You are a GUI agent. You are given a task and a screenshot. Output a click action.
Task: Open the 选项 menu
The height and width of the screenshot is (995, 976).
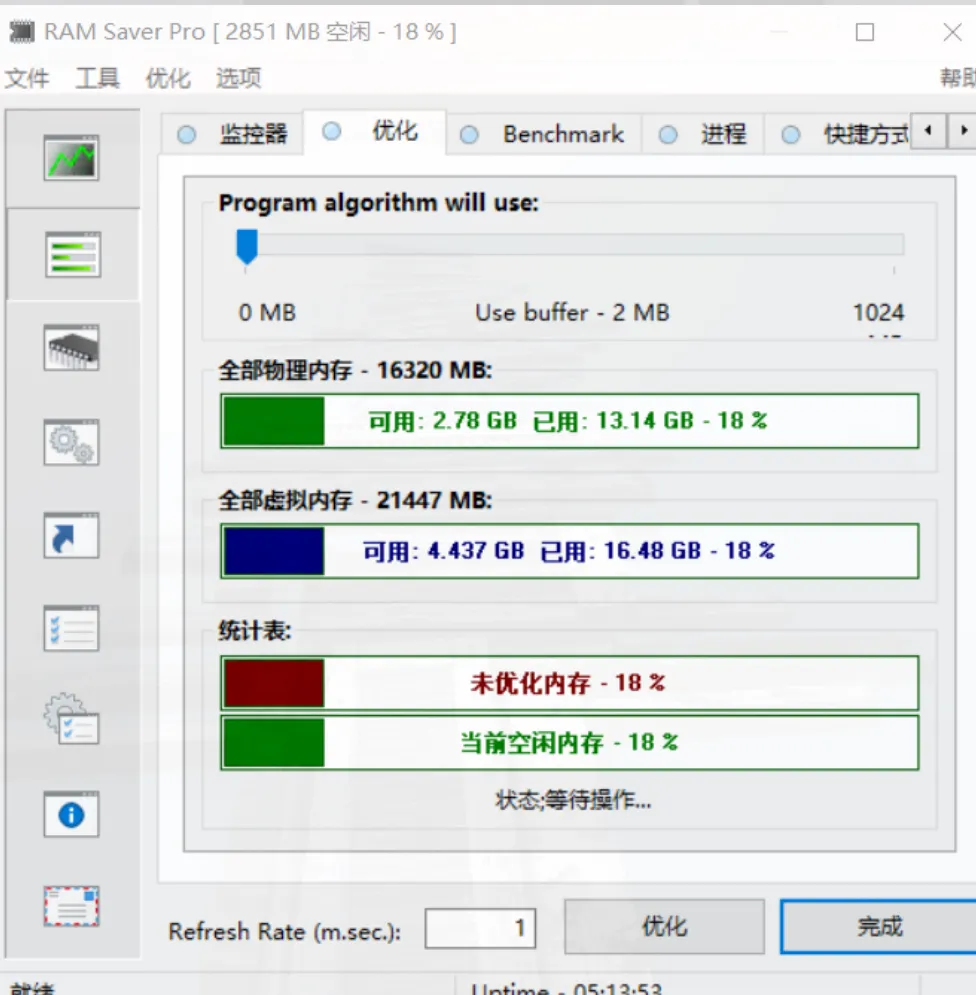click(238, 78)
